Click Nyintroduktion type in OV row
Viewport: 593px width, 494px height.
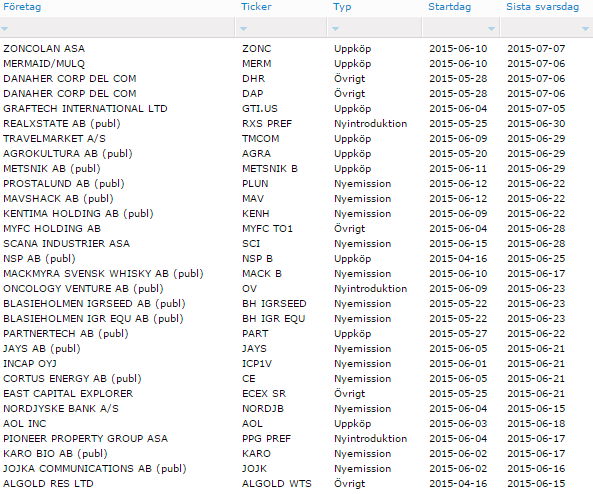point(370,289)
